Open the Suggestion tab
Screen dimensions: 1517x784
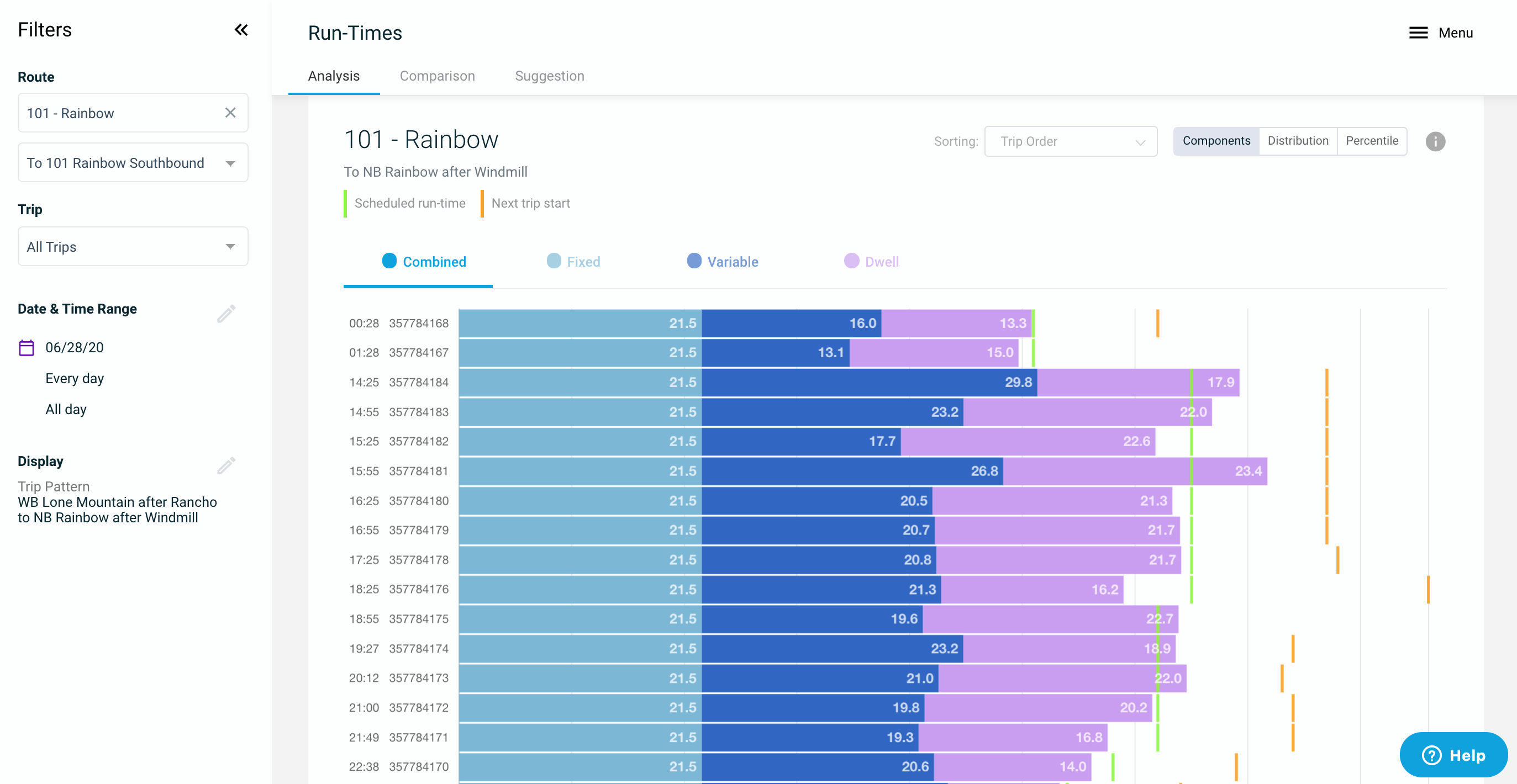pyautogui.click(x=549, y=75)
